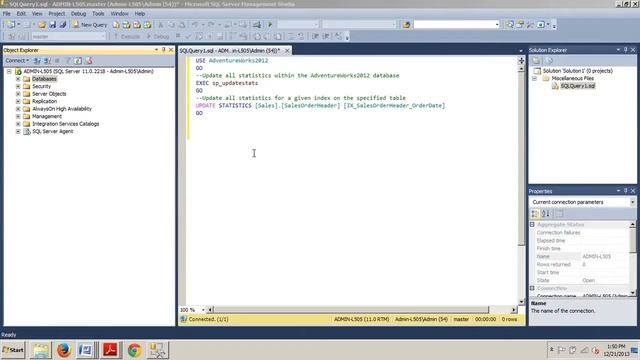Open Google Chrome from the taskbar
This screenshot has width=640, height=360.
click(134, 350)
